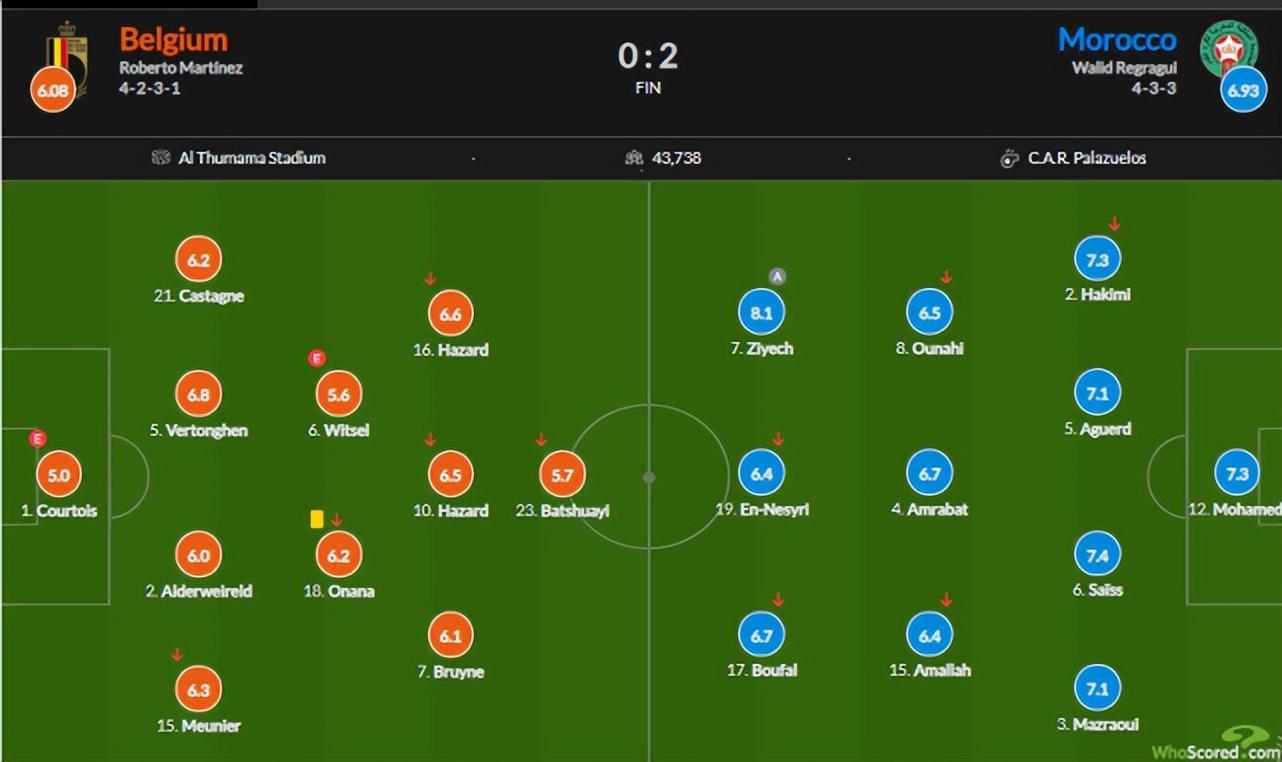Click the stadium icon beside Al Thumama

click(x=161, y=157)
